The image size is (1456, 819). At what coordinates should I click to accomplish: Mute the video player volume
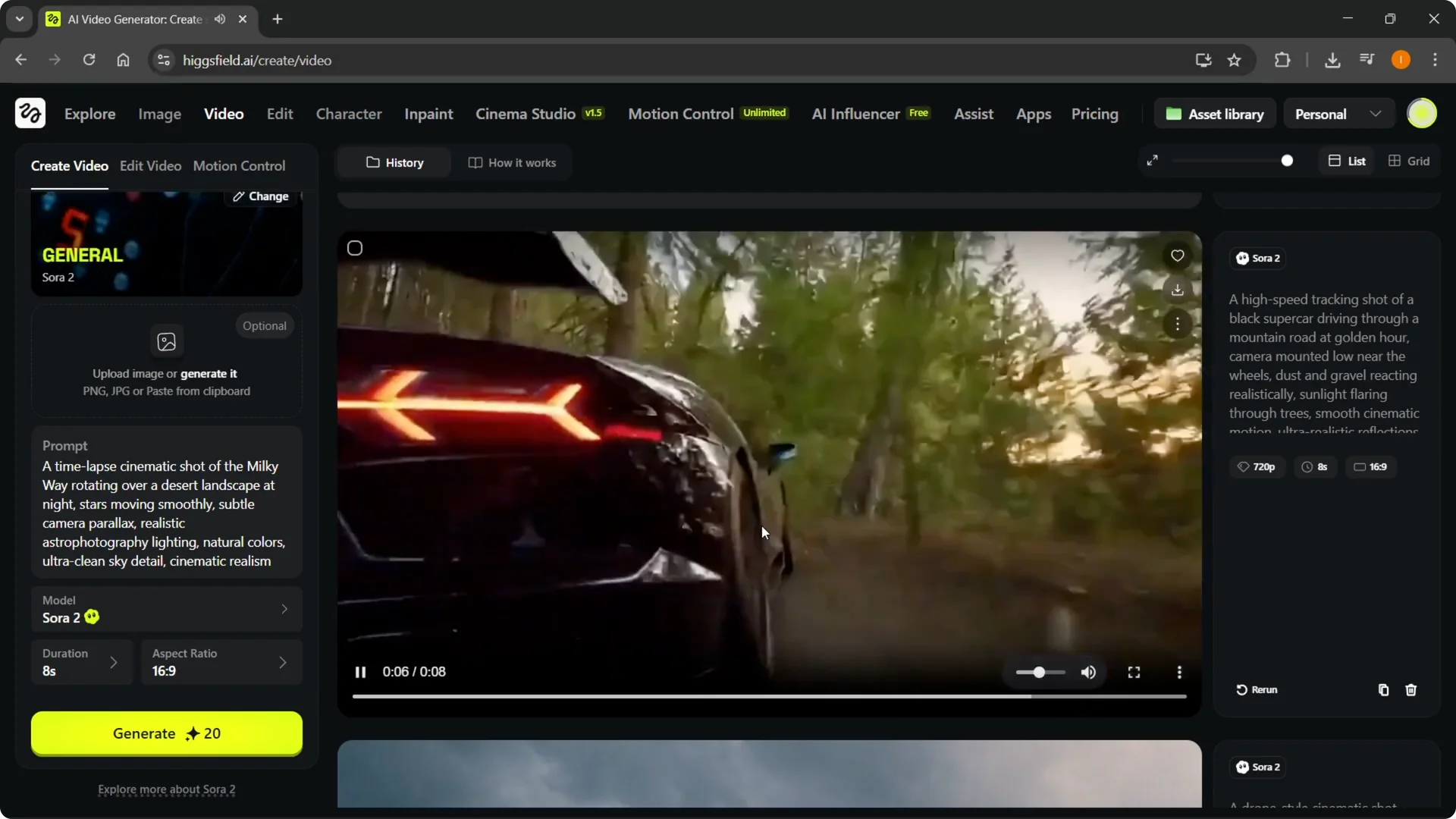(1088, 673)
